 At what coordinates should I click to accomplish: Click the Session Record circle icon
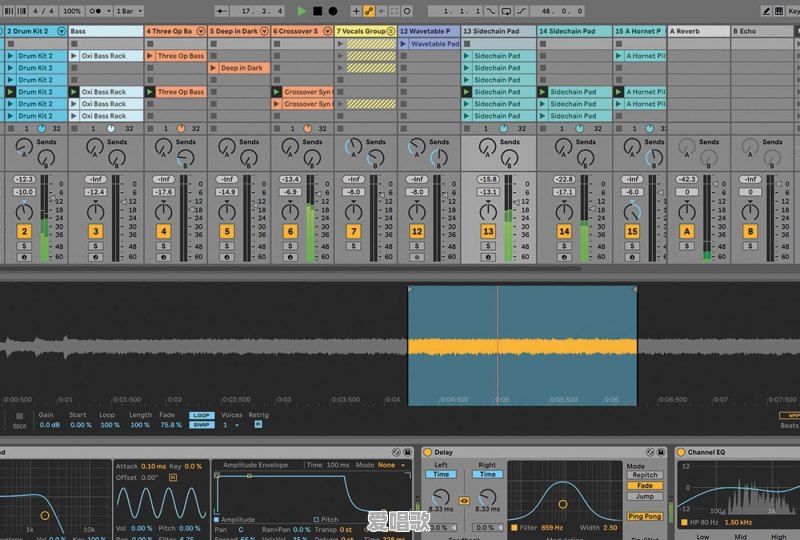[407, 11]
